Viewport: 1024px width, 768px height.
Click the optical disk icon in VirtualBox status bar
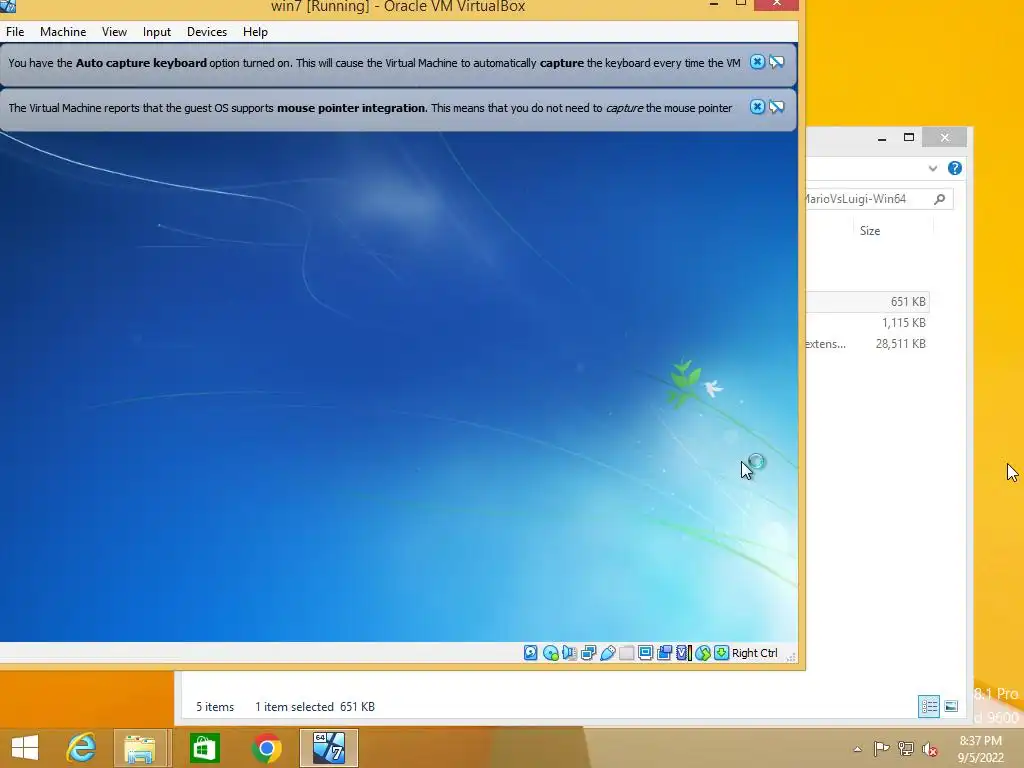(550, 652)
